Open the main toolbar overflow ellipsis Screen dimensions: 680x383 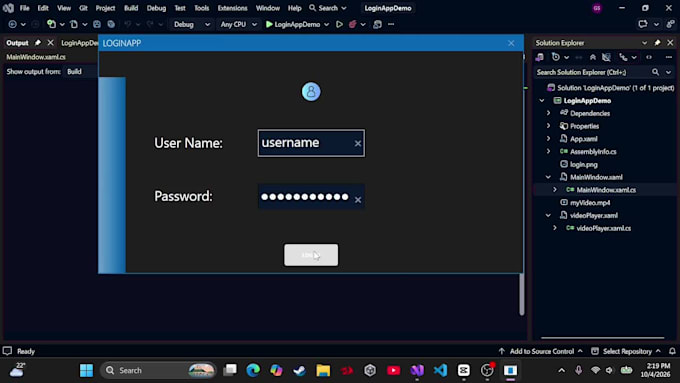(x=391, y=24)
